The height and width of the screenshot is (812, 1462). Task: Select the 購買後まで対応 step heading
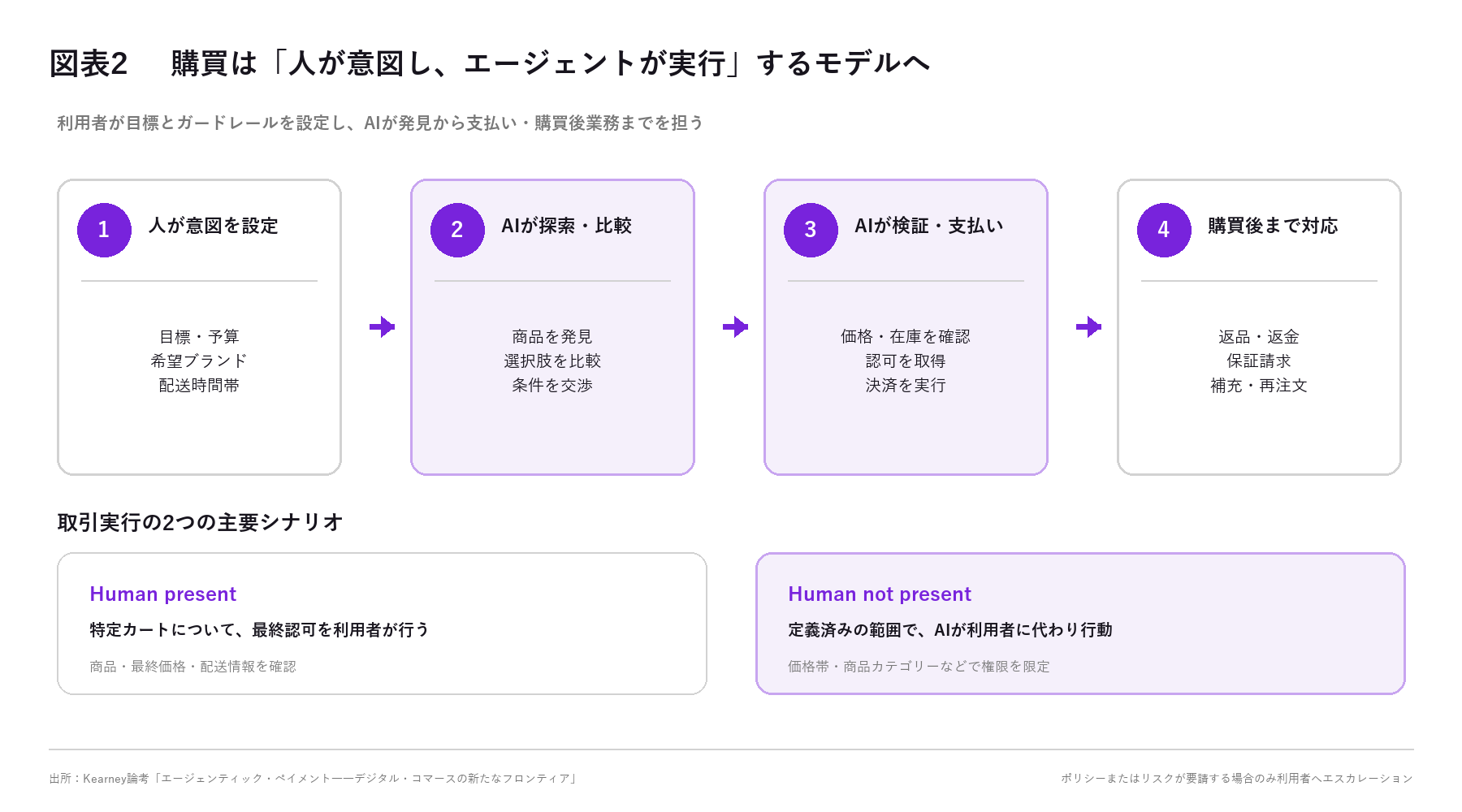tap(1273, 226)
